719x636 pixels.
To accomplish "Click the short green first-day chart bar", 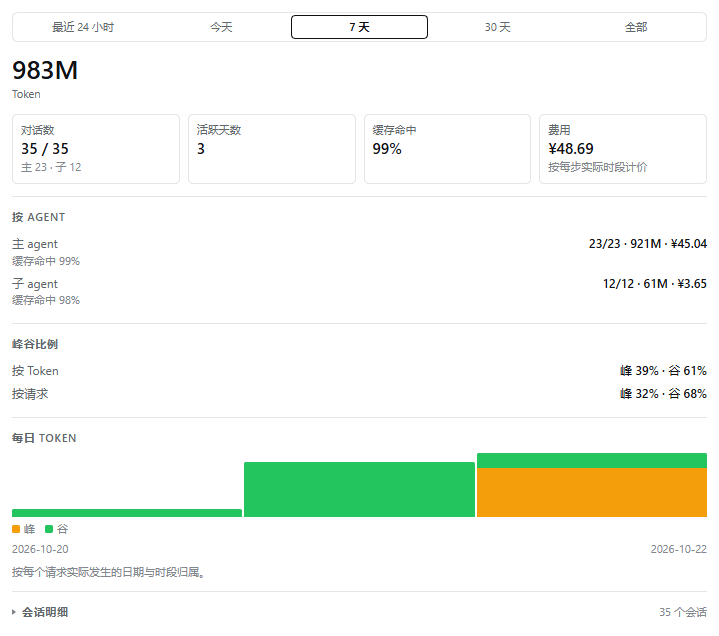I will [127, 513].
